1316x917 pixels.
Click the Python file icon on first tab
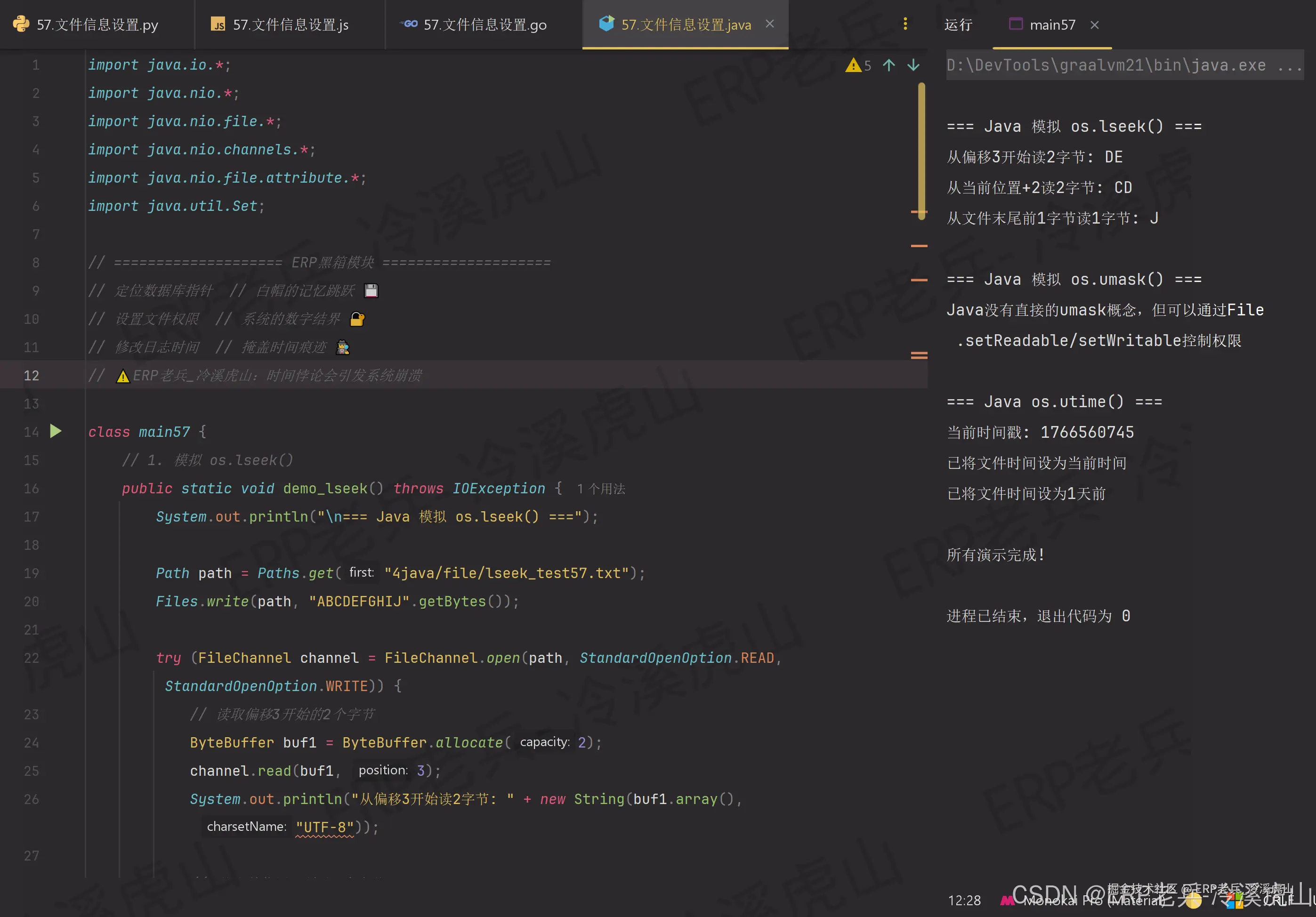click(21, 24)
